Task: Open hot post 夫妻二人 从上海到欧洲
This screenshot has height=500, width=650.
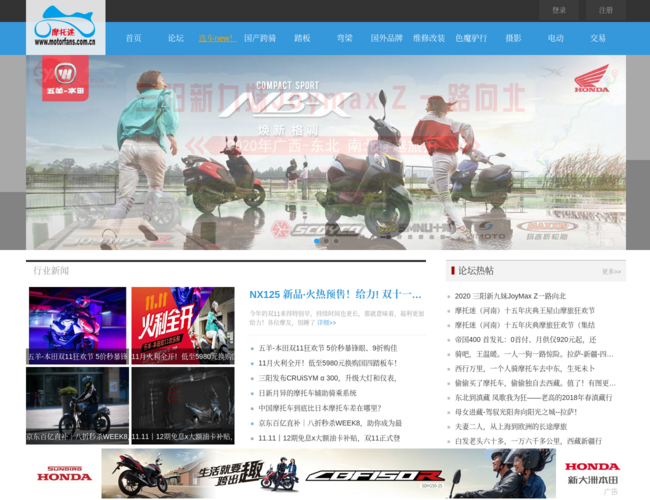Action: click(x=511, y=427)
